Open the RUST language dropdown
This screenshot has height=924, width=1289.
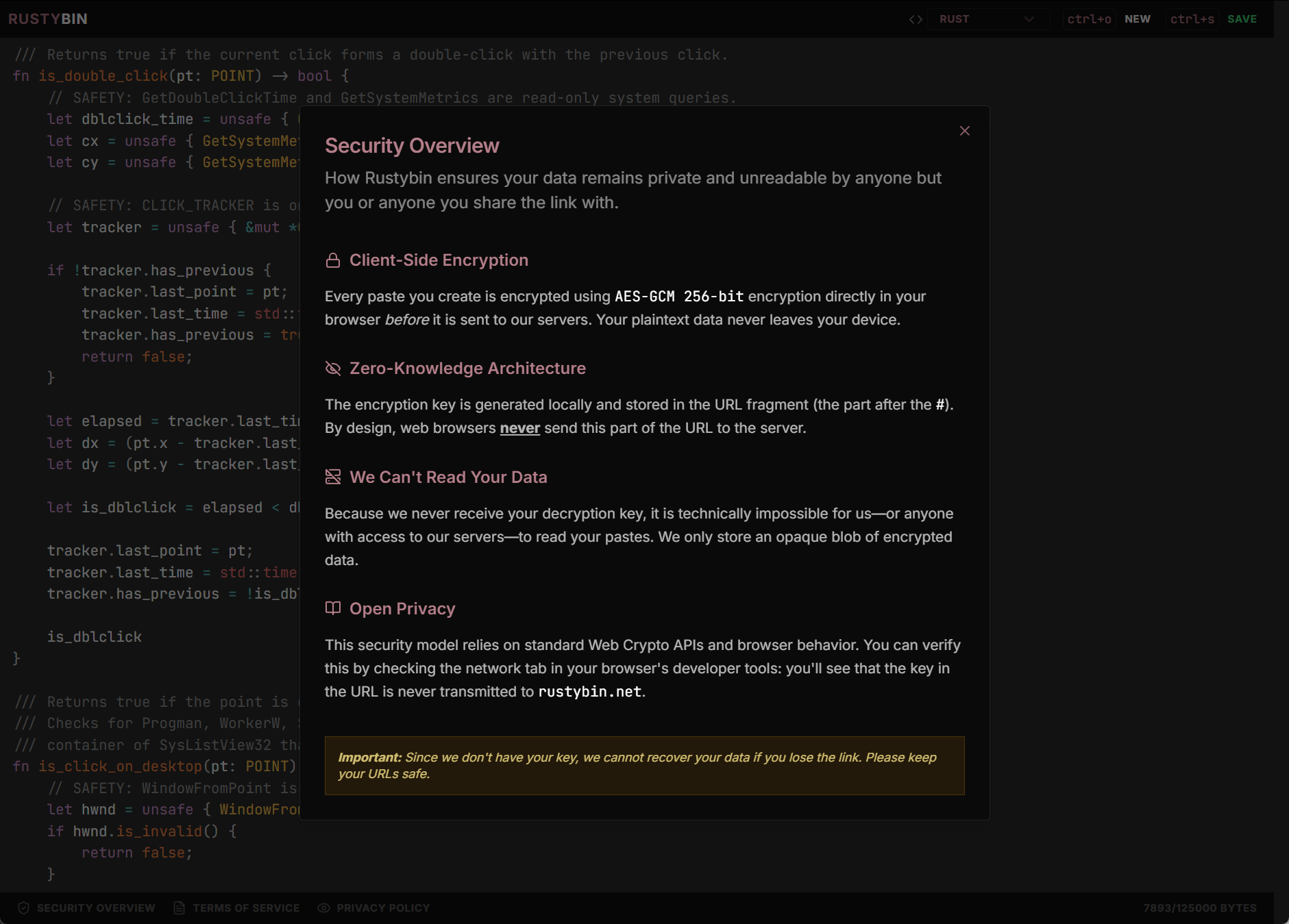point(987,19)
